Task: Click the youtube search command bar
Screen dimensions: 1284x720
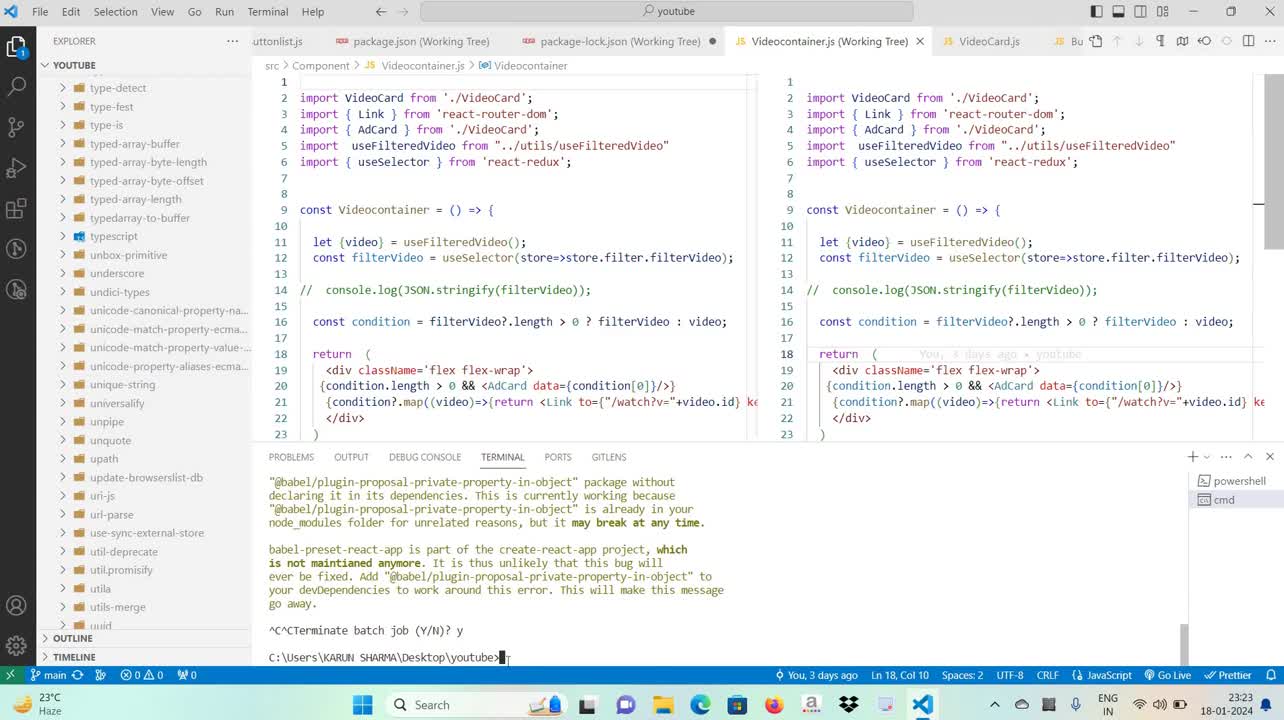Action: point(666,12)
